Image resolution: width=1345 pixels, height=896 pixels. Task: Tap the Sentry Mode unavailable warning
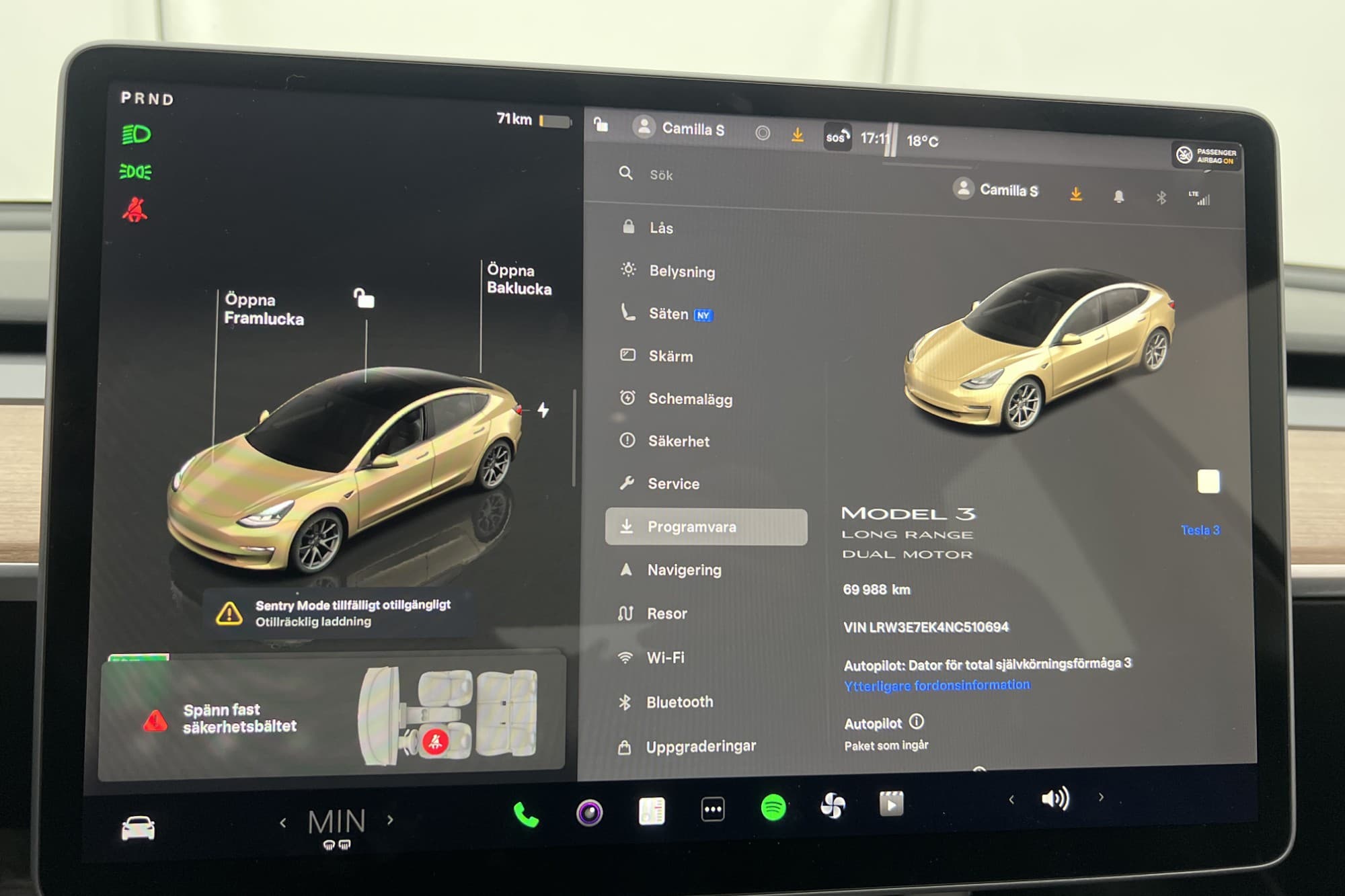[338, 613]
